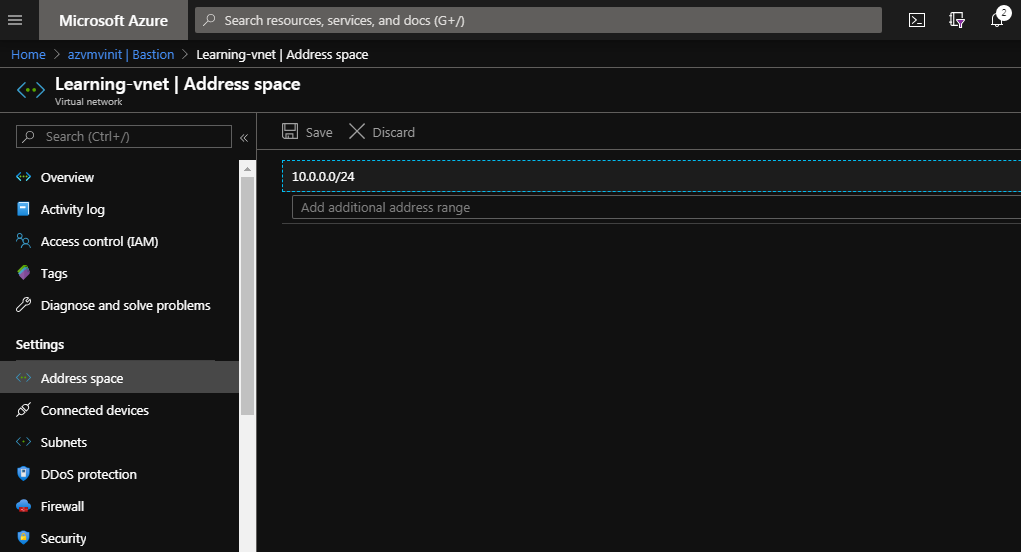Collapse the sidebar with double chevron
This screenshot has height=552, width=1021.
(244, 137)
